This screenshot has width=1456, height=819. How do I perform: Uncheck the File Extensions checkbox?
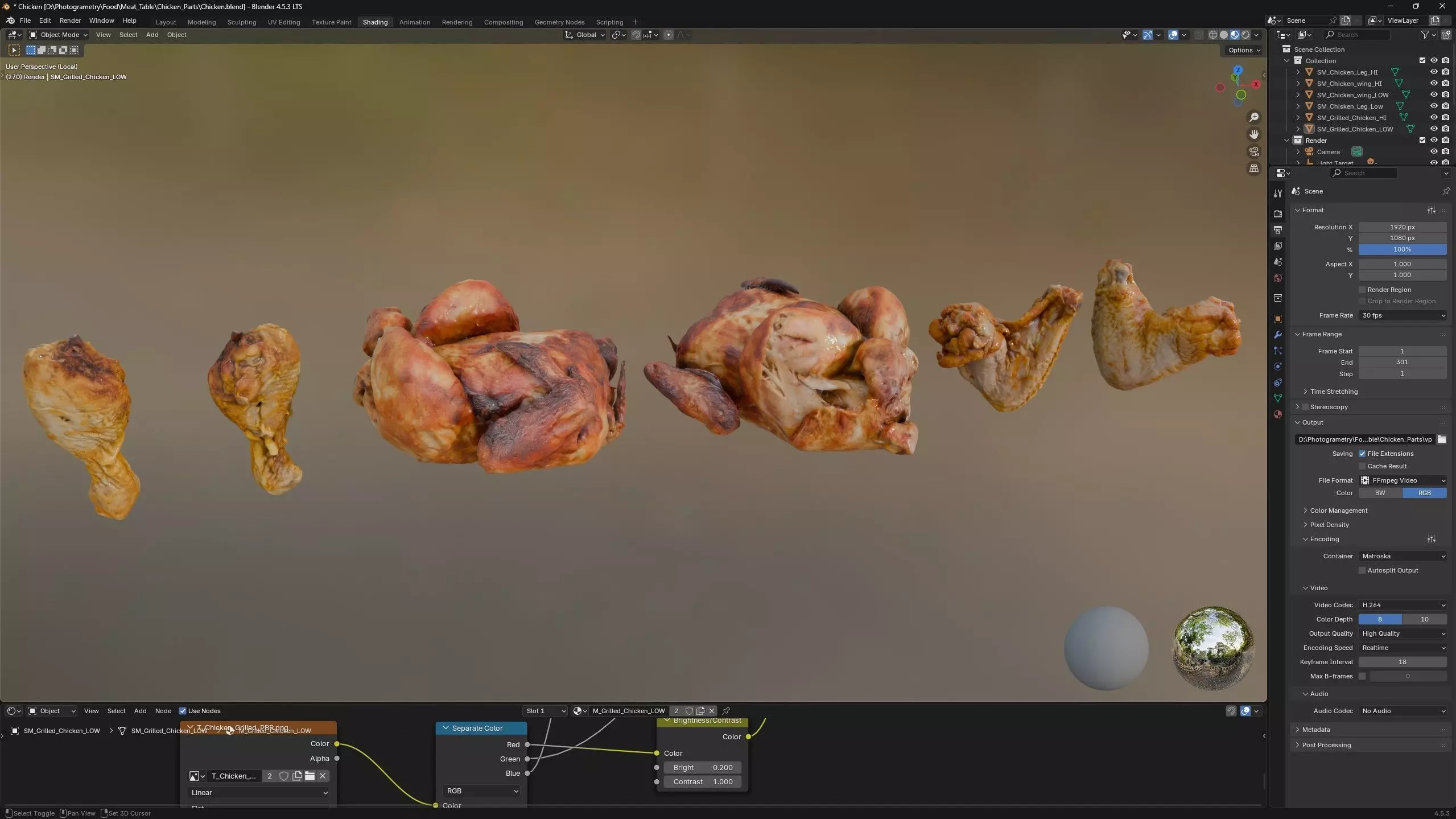coord(1362,454)
